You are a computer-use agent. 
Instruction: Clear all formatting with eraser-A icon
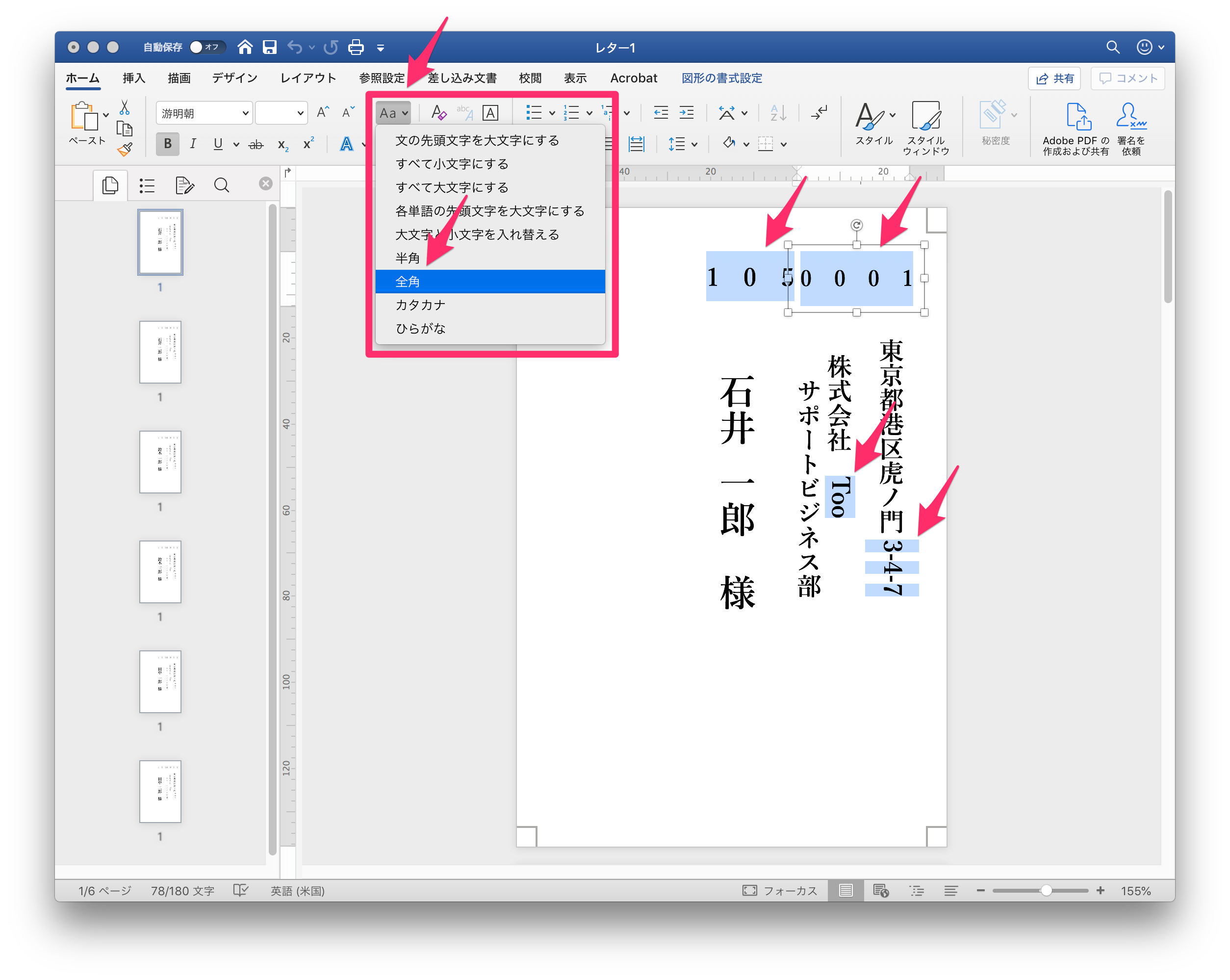tap(439, 112)
